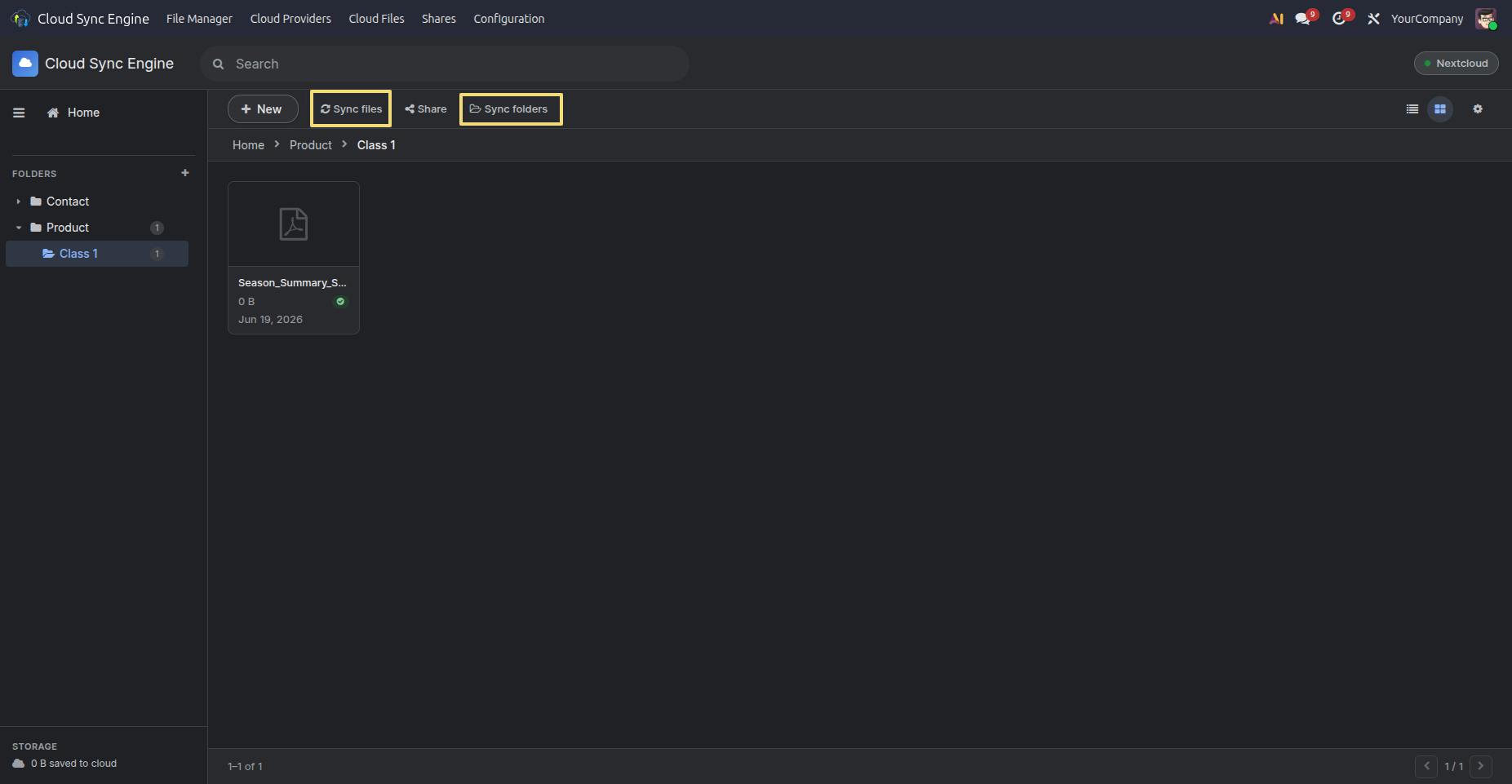
Task: Click the Sync files button
Action: click(351, 109)
